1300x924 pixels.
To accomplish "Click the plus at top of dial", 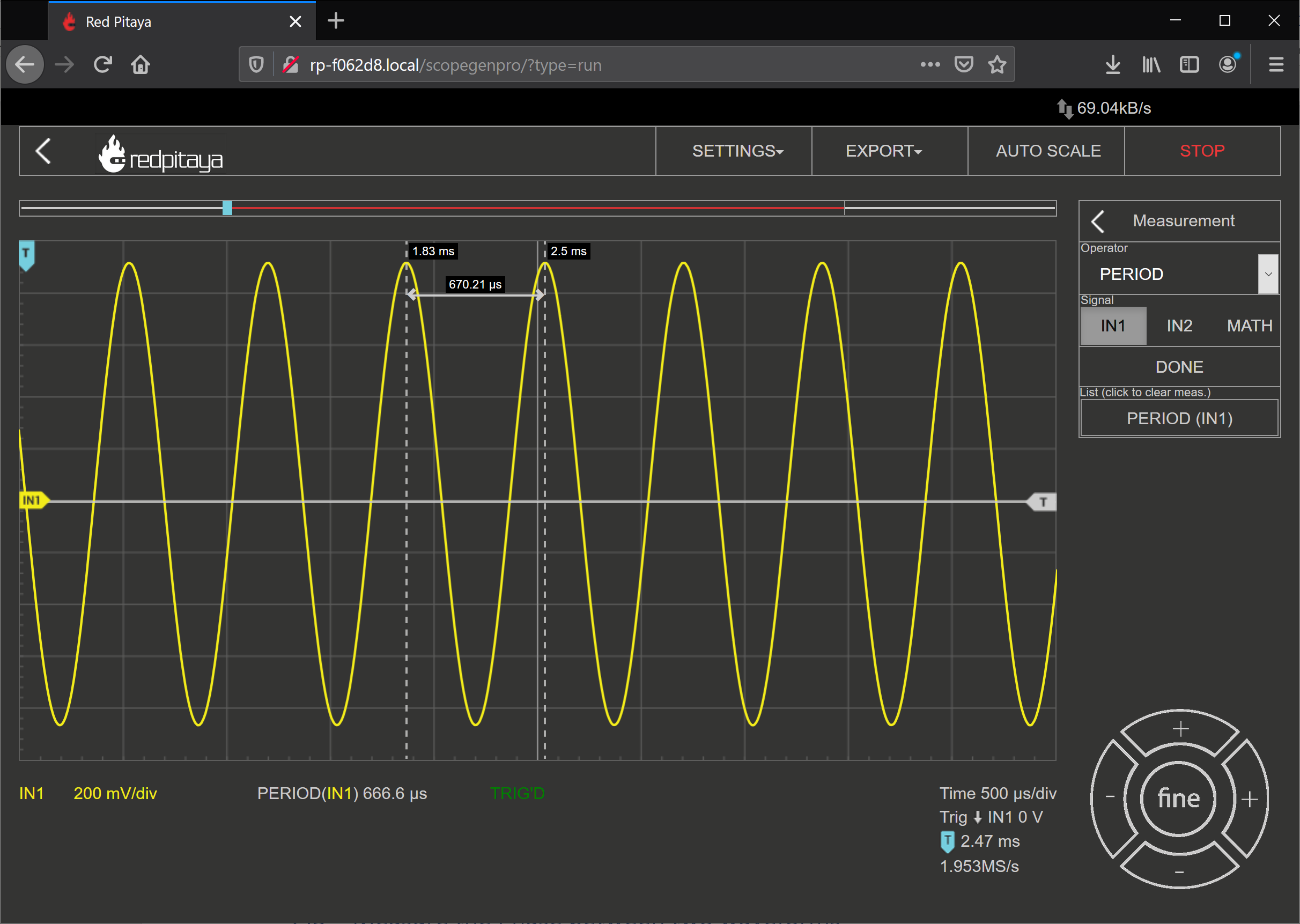I will tap(1180, 729).
